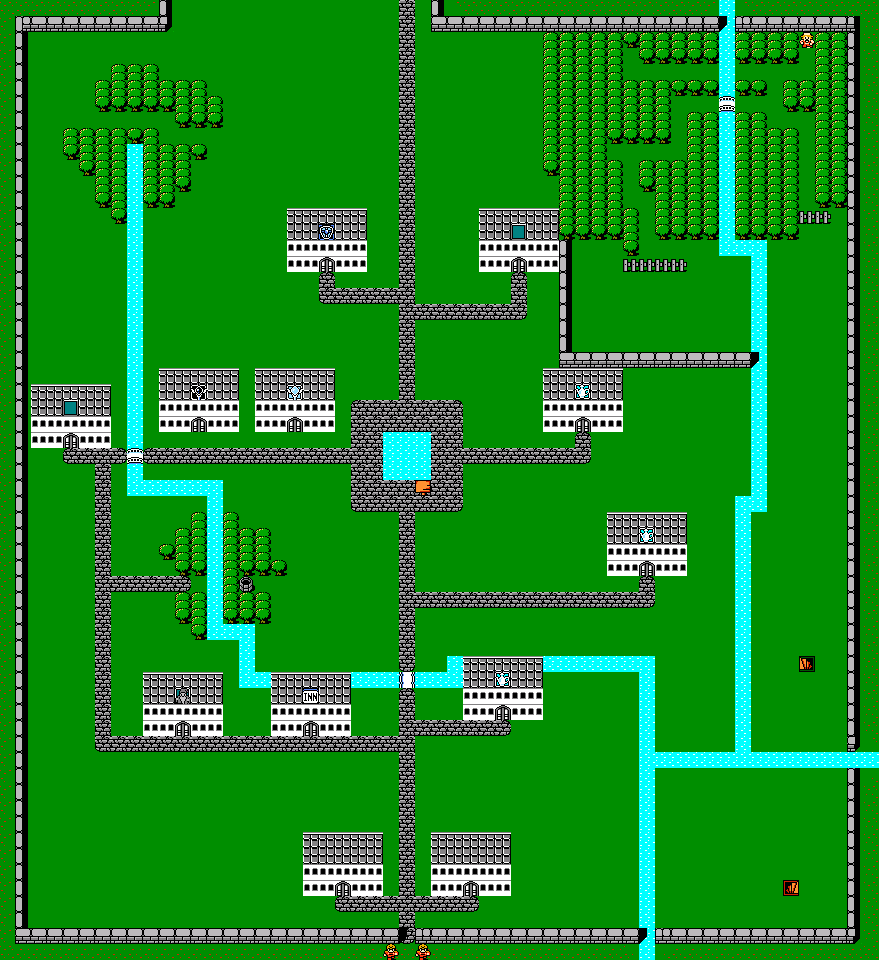Select the stone well in the grove

[246, 583]
